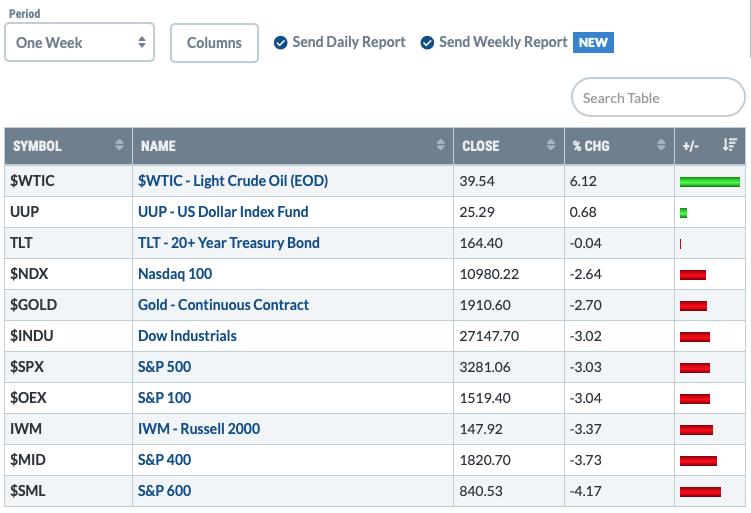
Task: Open the Gold - Continuous Contract link
Action: tap(223, 305)
